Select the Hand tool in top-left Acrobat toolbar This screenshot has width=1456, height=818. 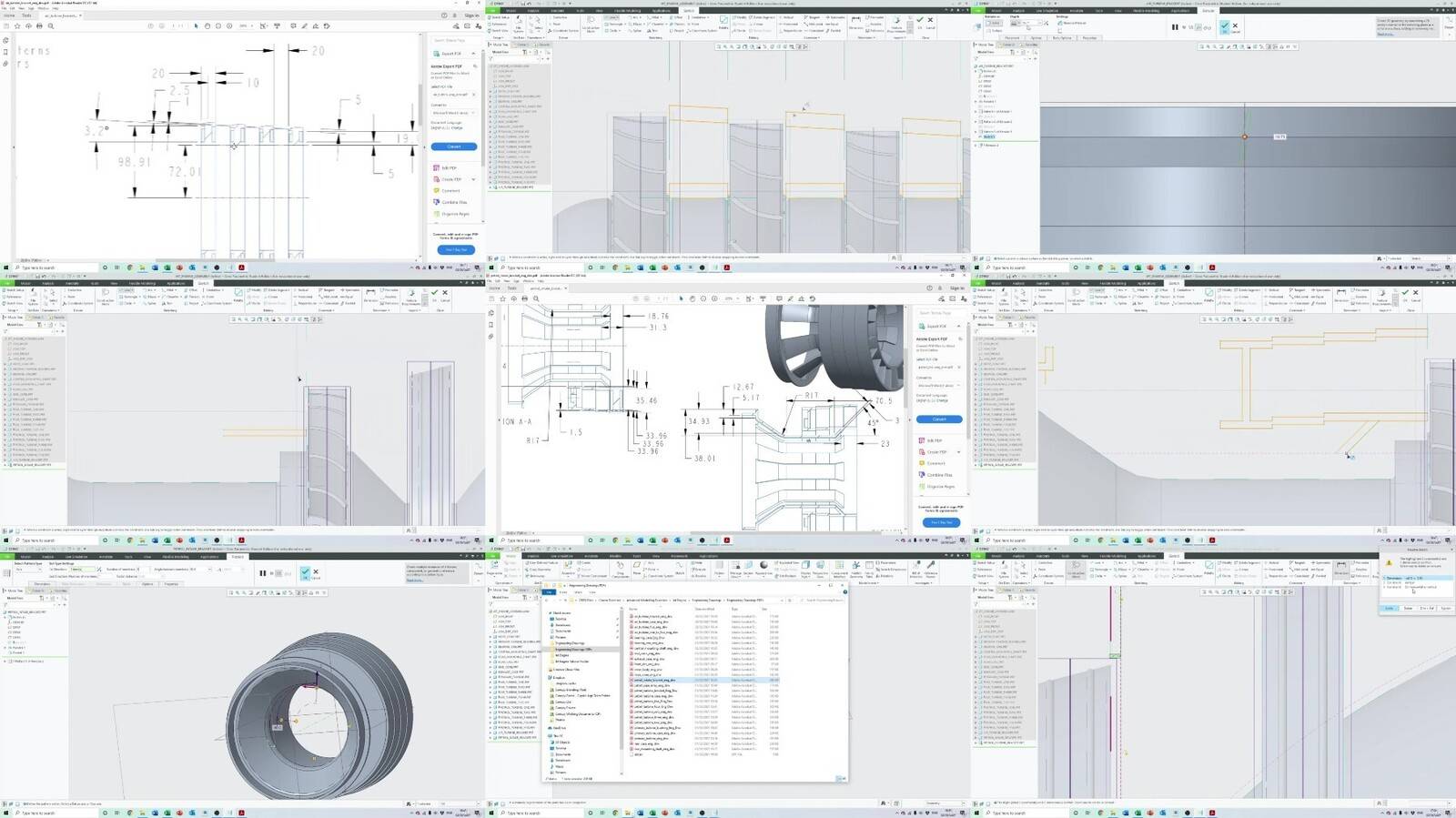(x=207, y=26)
